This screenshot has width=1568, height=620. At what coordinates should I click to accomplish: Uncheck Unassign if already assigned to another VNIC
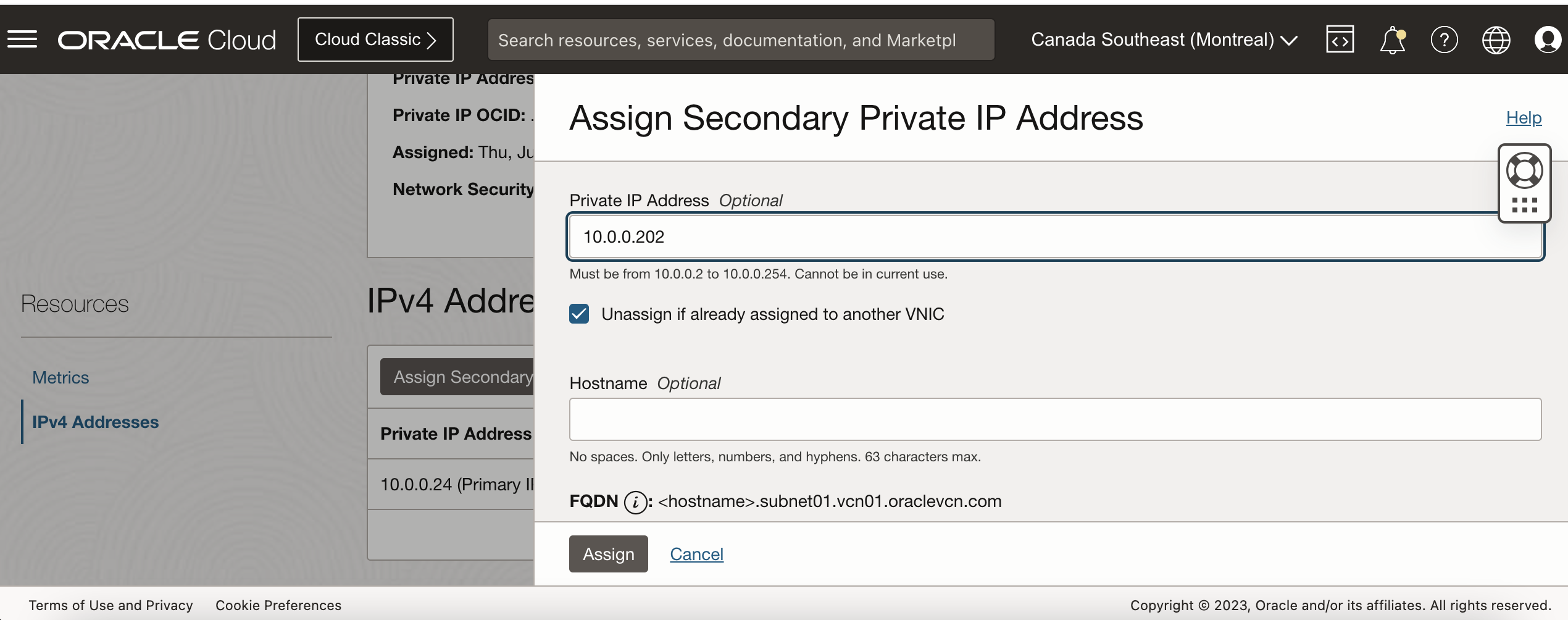[578, 314]
